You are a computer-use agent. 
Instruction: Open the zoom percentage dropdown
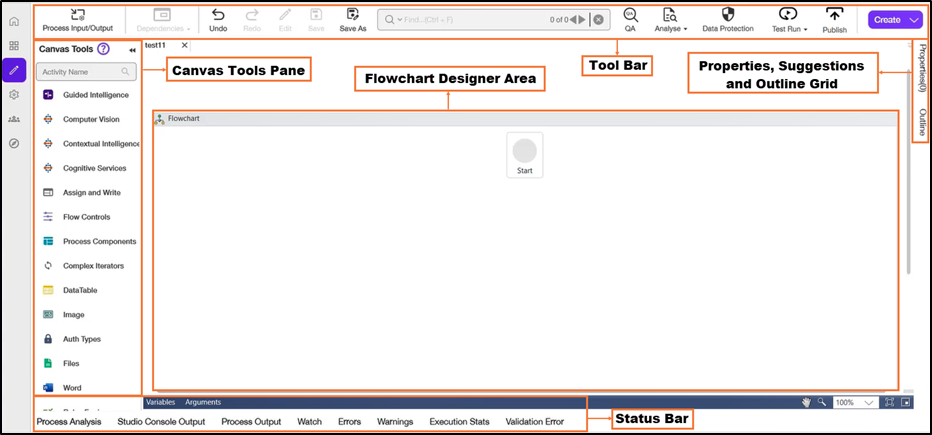pyautogui.click(x=868, y=402)
